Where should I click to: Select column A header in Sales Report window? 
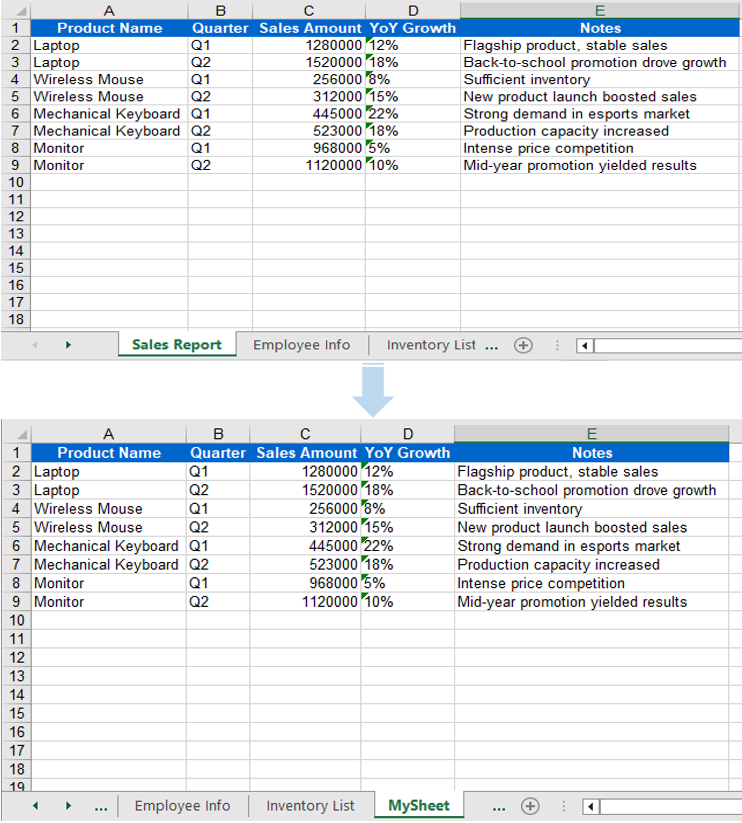[x=109, y=10]
